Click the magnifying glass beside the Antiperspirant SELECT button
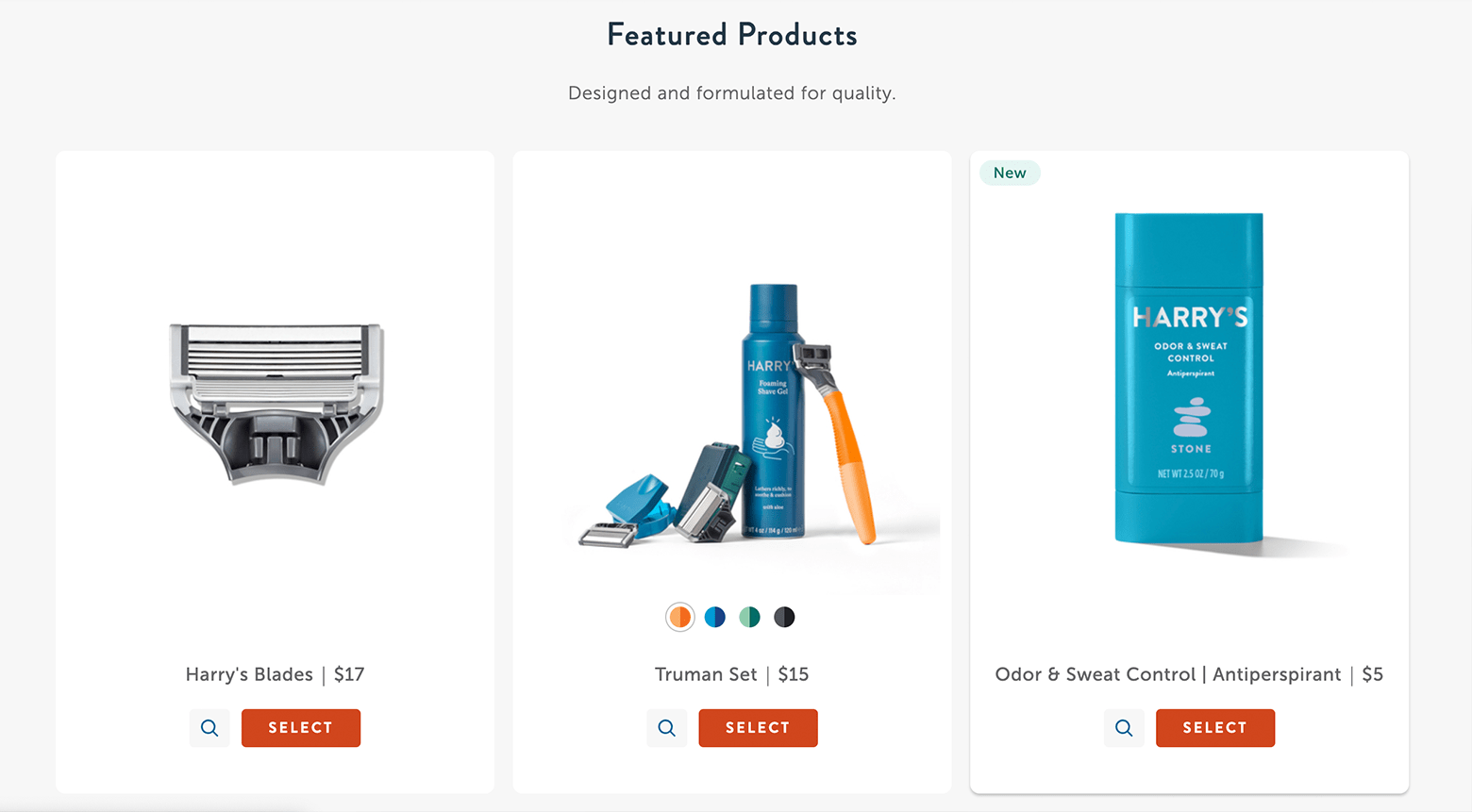1472x812 pixels. click(1124, 727)
